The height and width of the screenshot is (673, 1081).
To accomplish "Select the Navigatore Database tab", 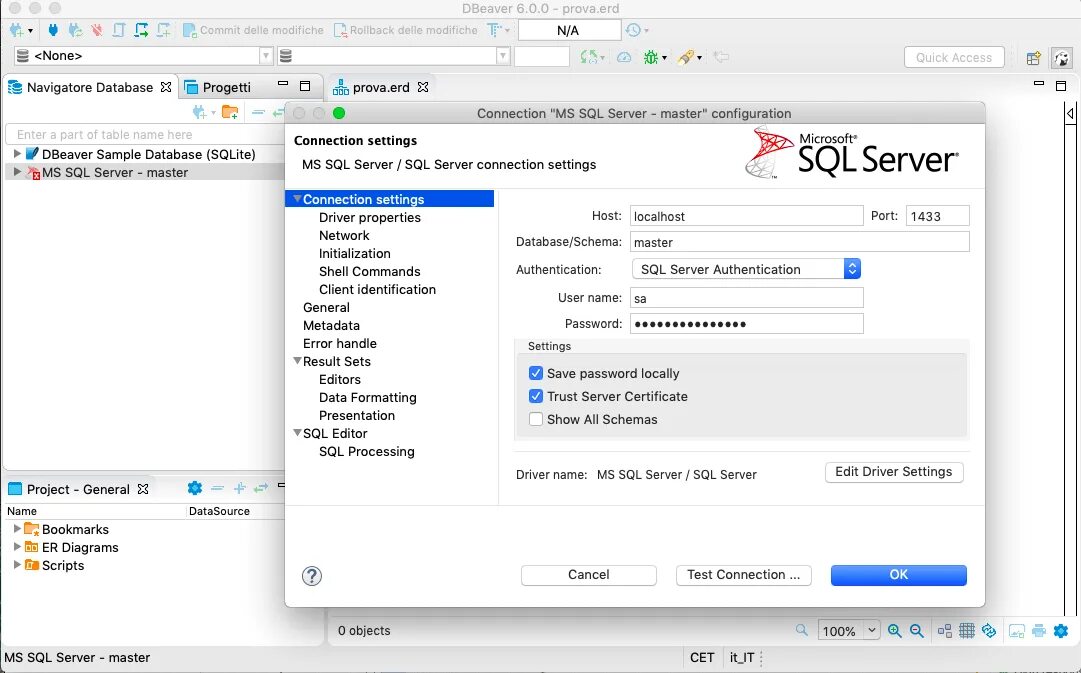I will pos(89,88).
